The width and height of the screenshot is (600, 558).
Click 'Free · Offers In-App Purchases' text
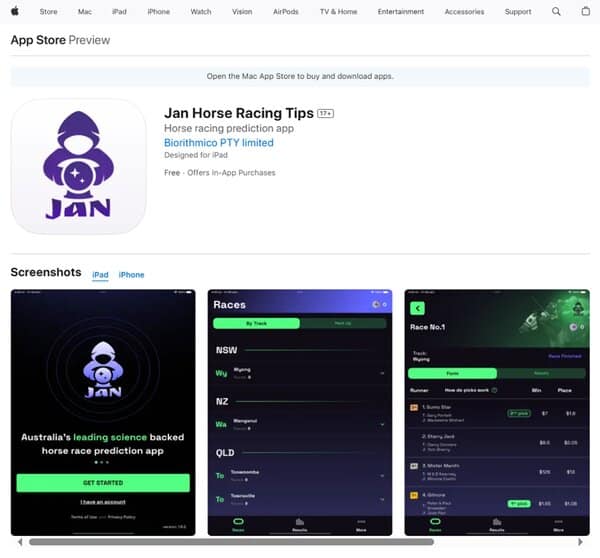click(220, 173)
